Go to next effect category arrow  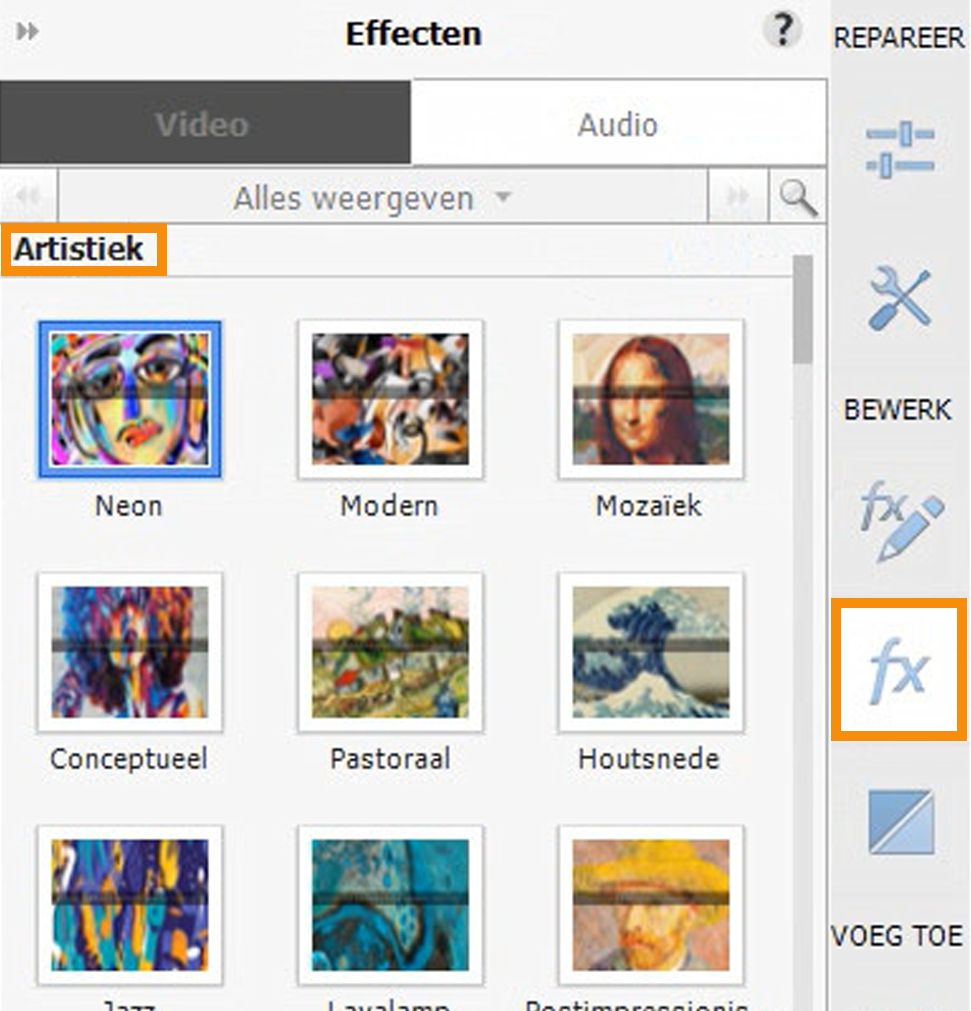(738, 196)
